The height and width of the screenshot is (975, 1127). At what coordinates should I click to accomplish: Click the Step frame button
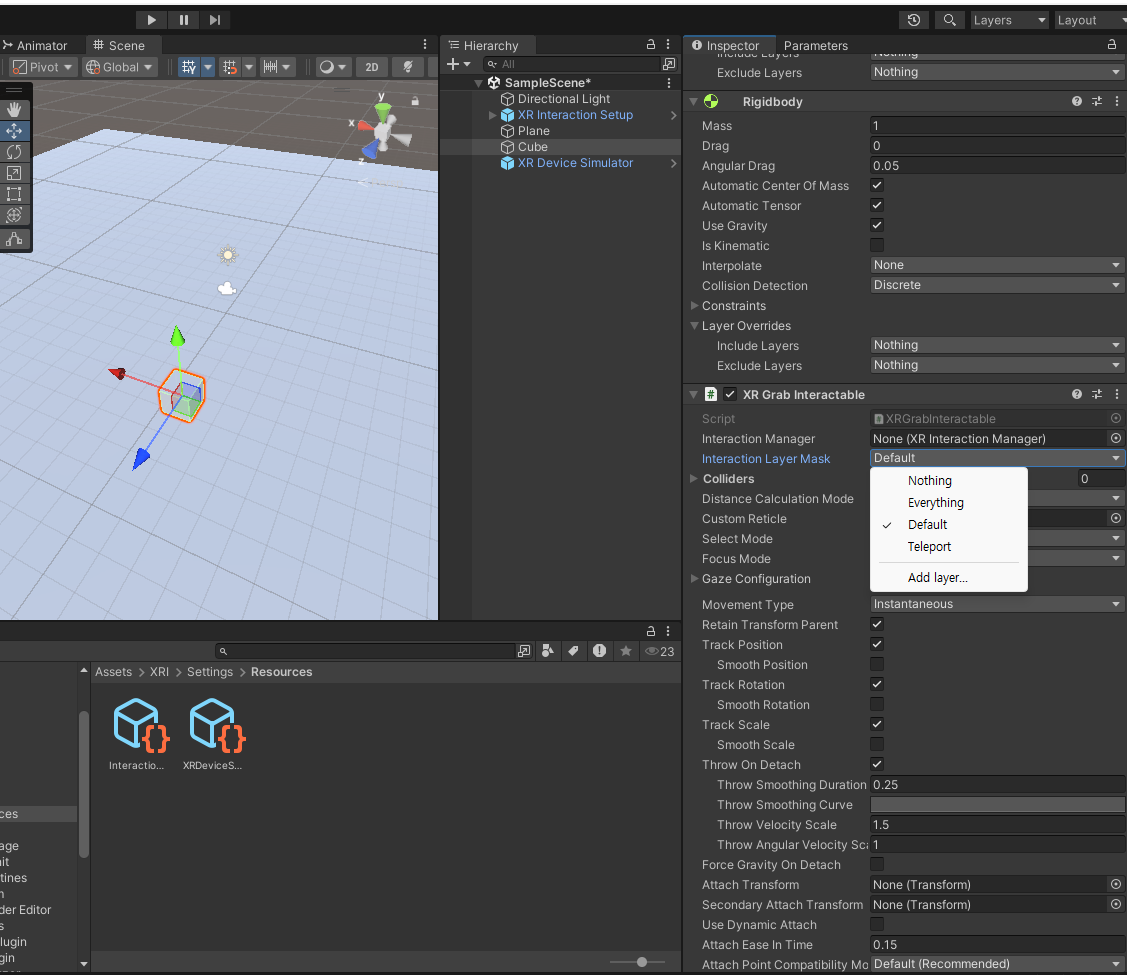[215, 20]
